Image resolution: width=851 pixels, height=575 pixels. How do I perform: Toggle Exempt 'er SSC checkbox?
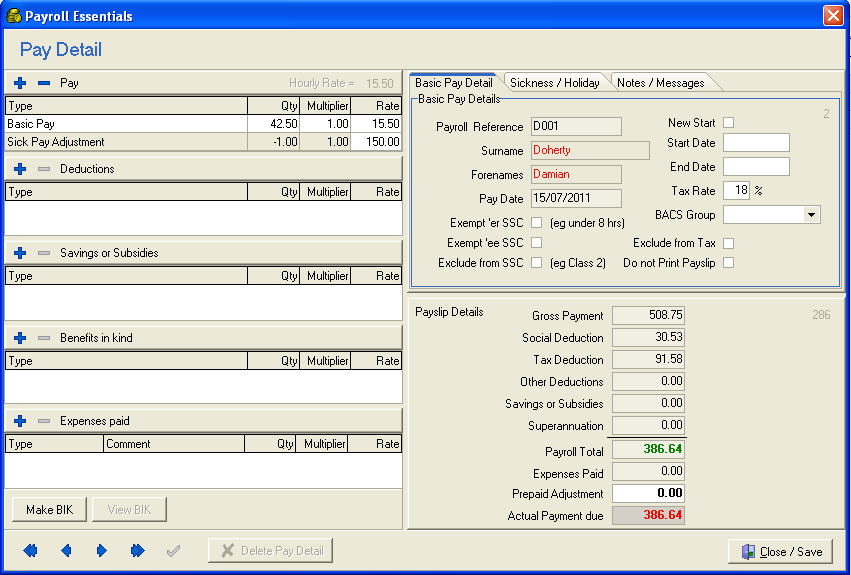coord(536,223)
